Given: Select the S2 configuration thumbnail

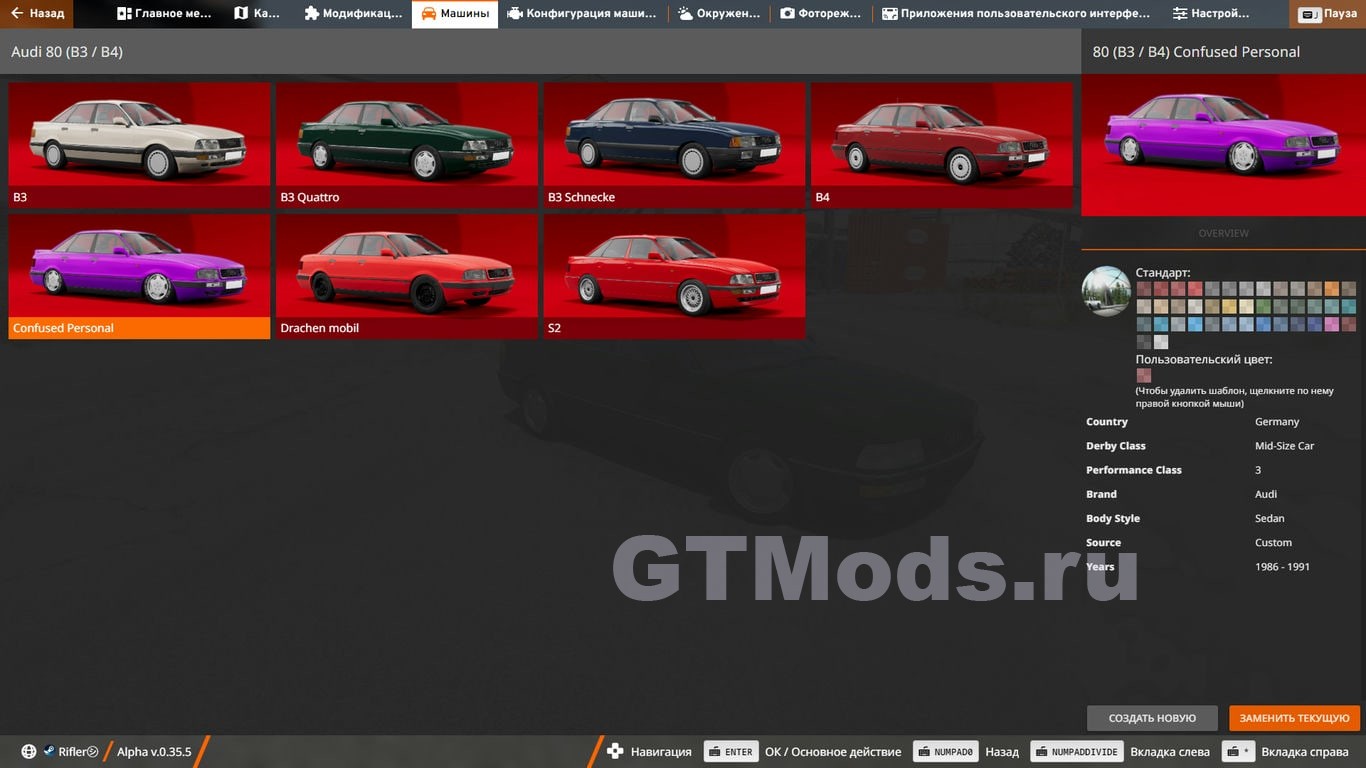Looking at the screenshot, I should pyautogui.click(x=675, y=277).
